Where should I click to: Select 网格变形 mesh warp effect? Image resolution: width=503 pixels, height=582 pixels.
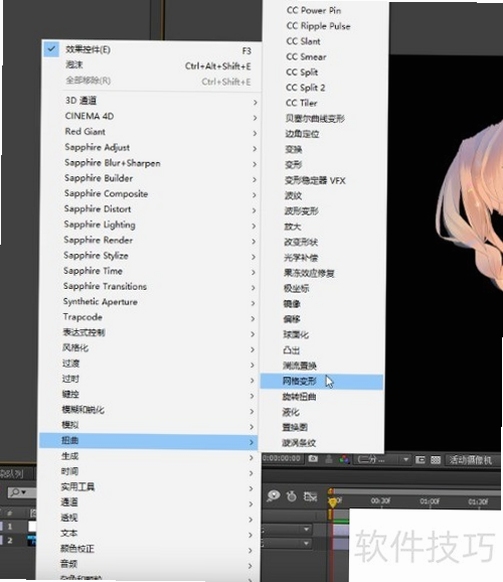tap(321, 382)
